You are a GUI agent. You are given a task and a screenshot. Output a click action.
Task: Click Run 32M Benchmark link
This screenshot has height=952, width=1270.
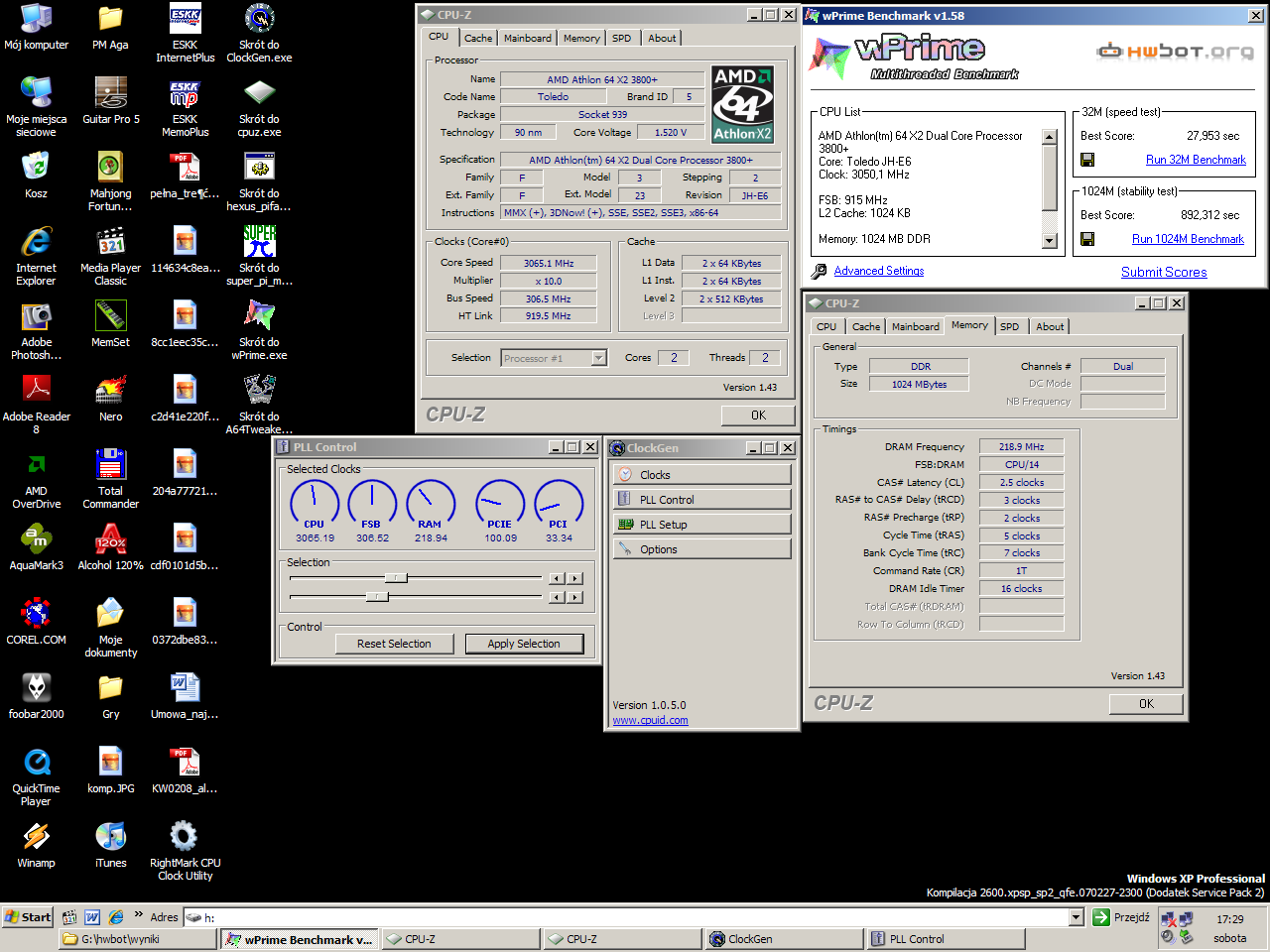tap(1196, 160)
